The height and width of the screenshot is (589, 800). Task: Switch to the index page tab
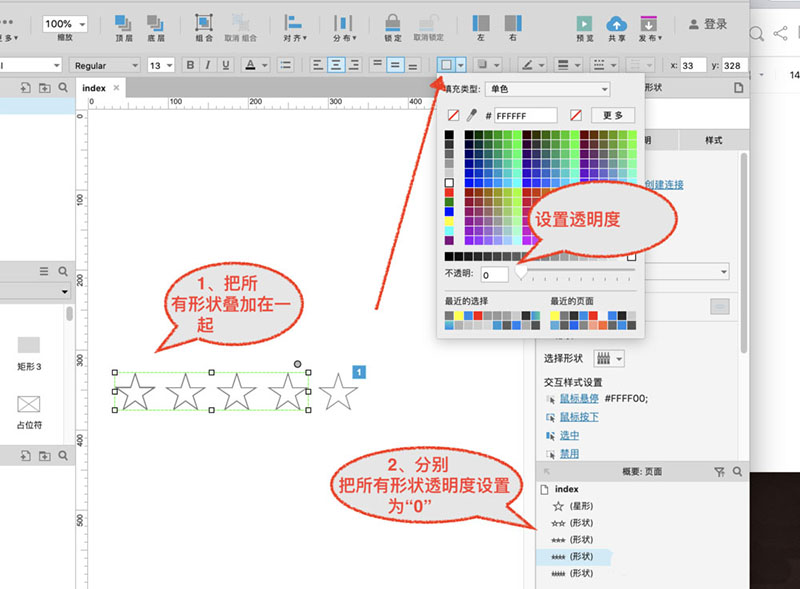[94, 88]
